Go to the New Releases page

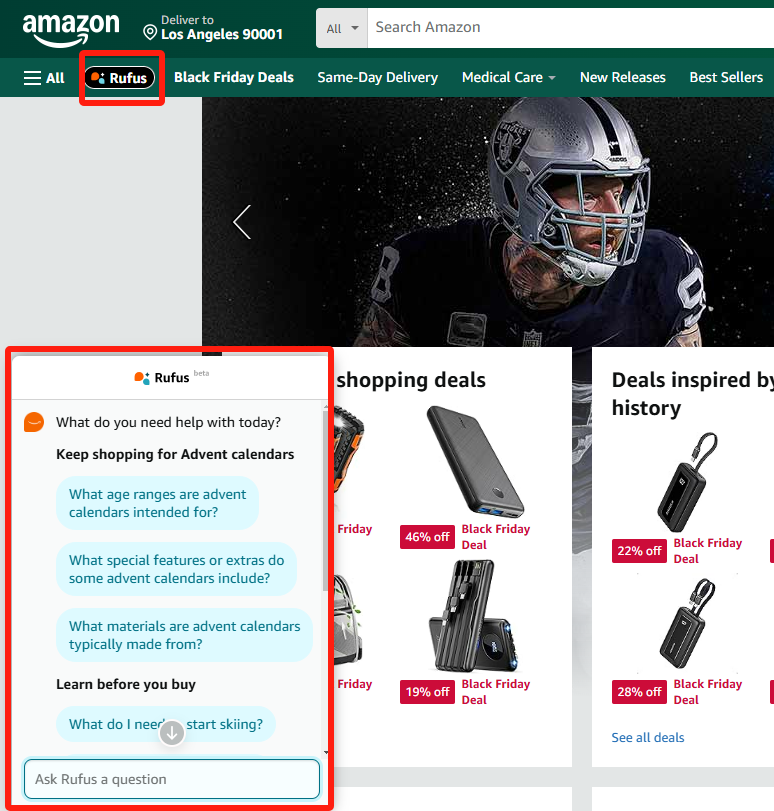coord(622,78)
